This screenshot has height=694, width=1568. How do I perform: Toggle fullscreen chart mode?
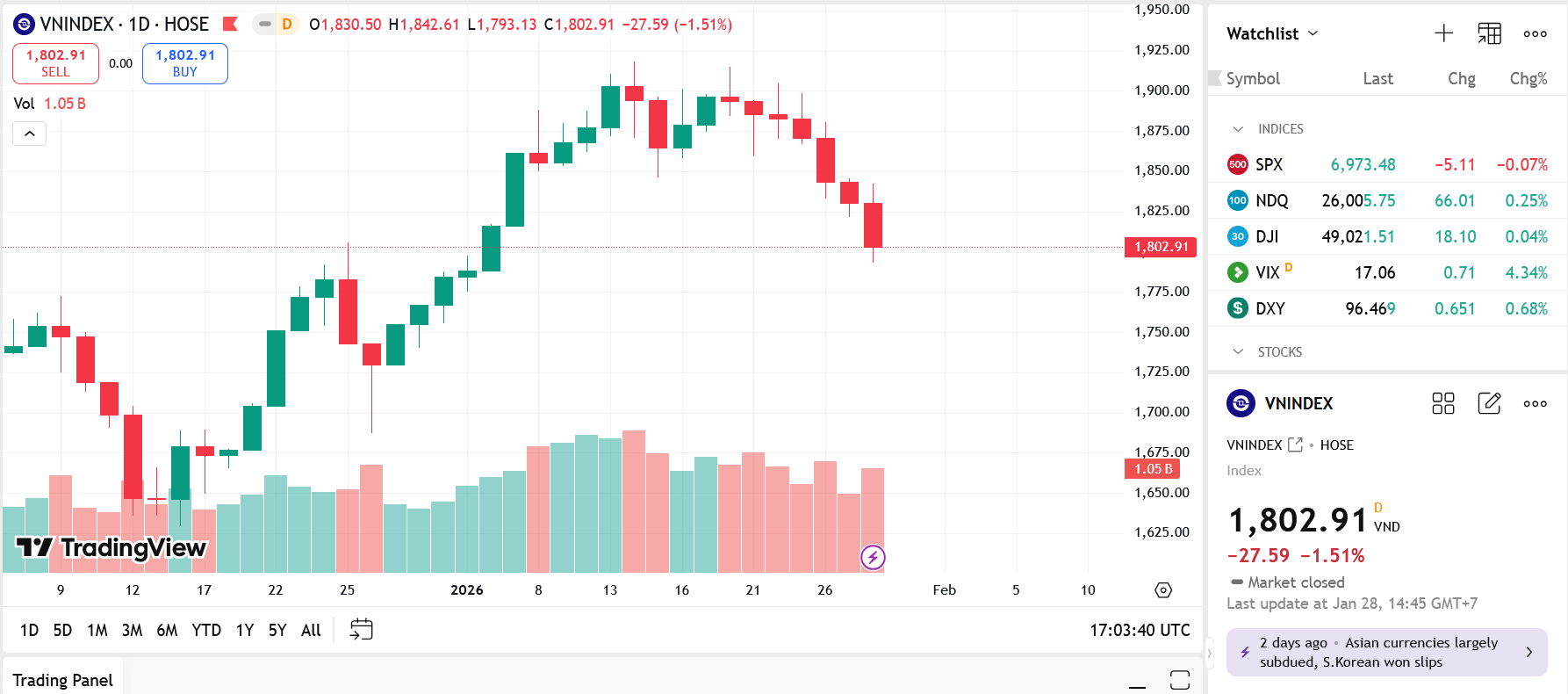click(1181, 678)
